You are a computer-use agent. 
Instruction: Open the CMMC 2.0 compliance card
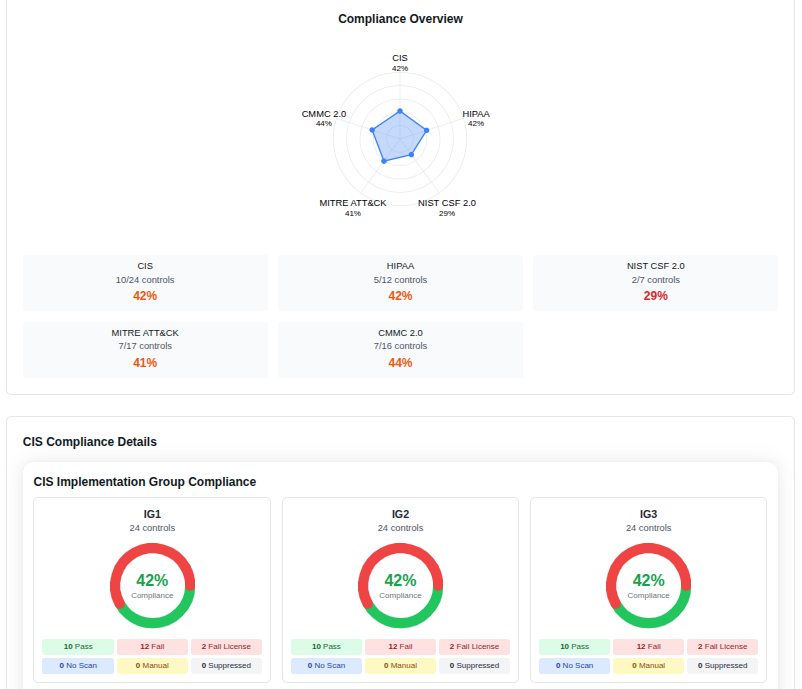click(x=400, y=349)
